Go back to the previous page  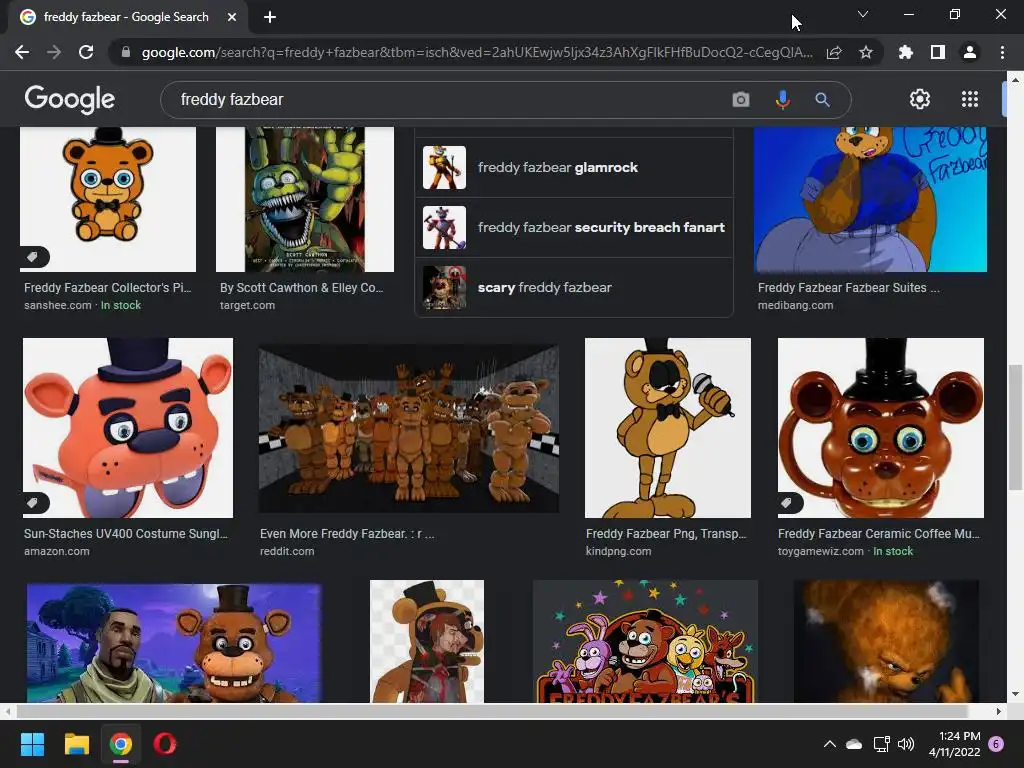click(x=22, y=52)
